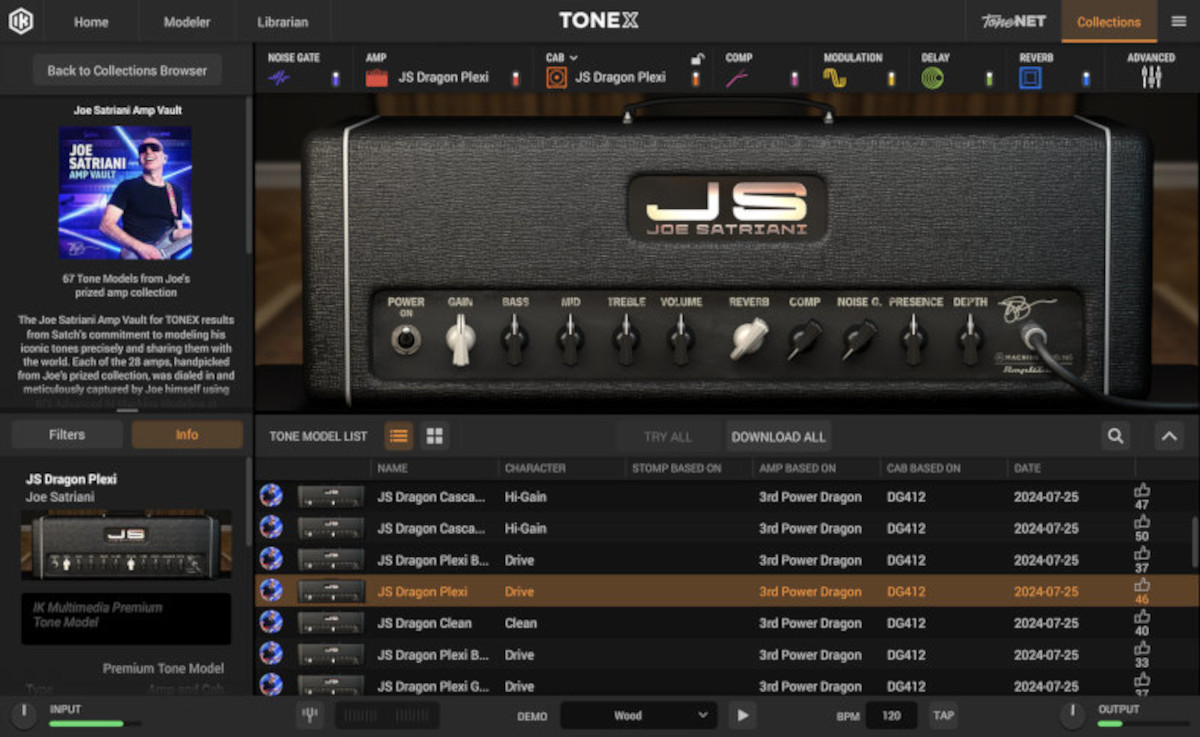This screenshot has width=1200, height=737.
Task: Toggle the cab lock icon
Action: tap(696, 59)
